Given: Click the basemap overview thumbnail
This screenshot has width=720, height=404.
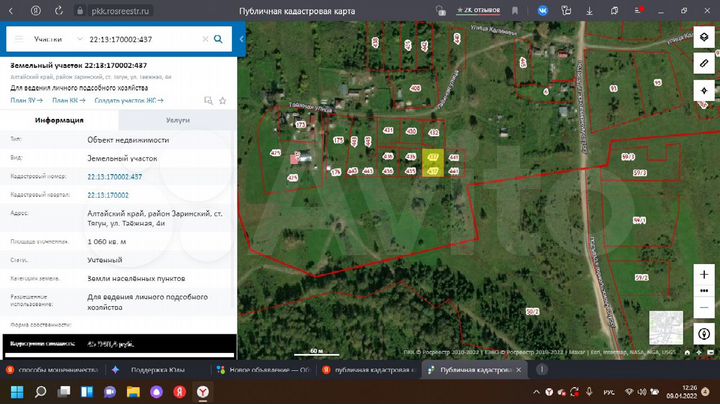Looking at the screenshot, I should (666, 328).
